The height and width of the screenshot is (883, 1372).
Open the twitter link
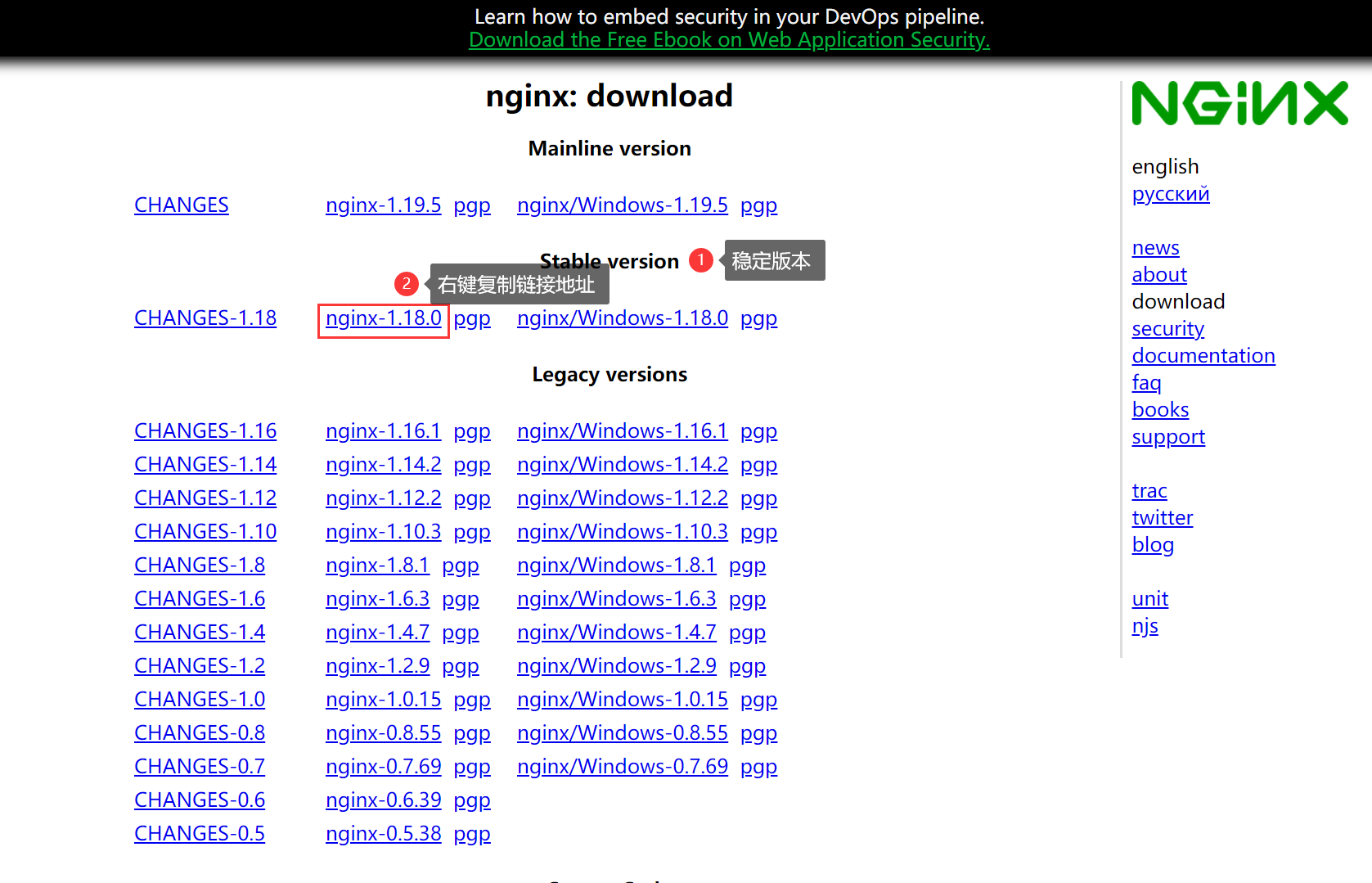[1163, 517]
